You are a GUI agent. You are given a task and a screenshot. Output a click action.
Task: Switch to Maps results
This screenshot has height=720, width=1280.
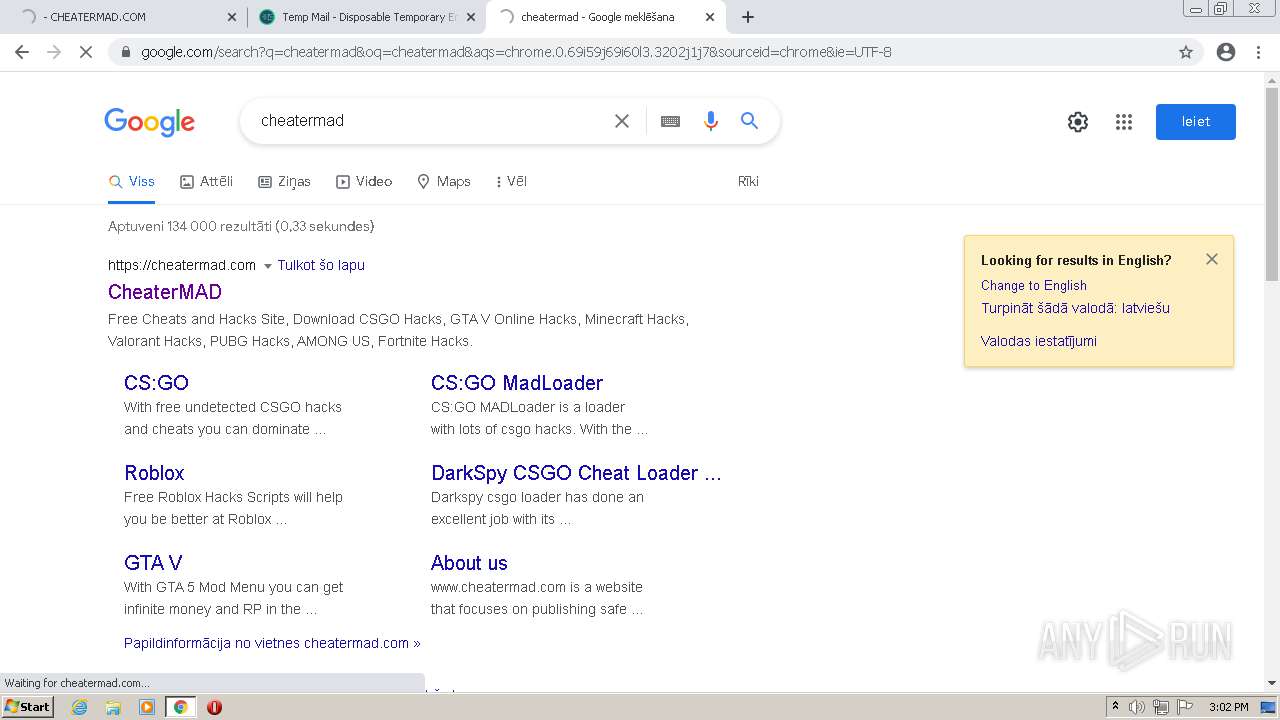click(444, 182)
